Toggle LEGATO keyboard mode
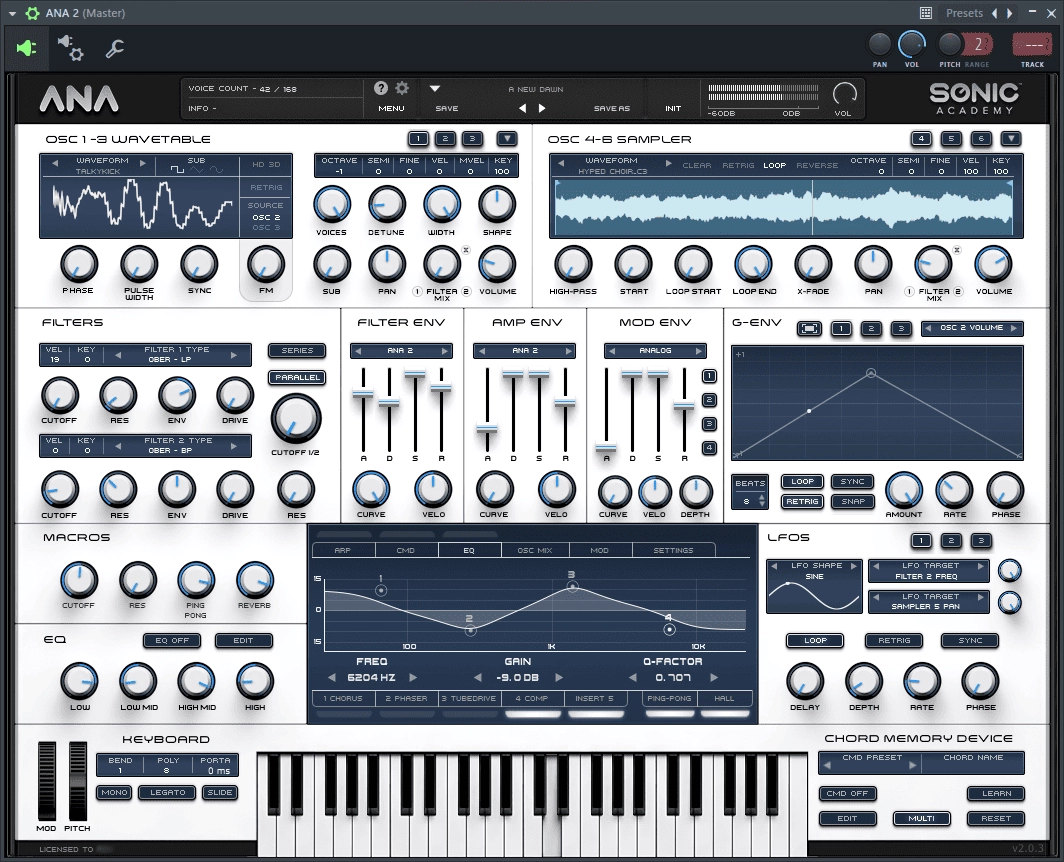Screen dimensions: 1064x862 167,792
